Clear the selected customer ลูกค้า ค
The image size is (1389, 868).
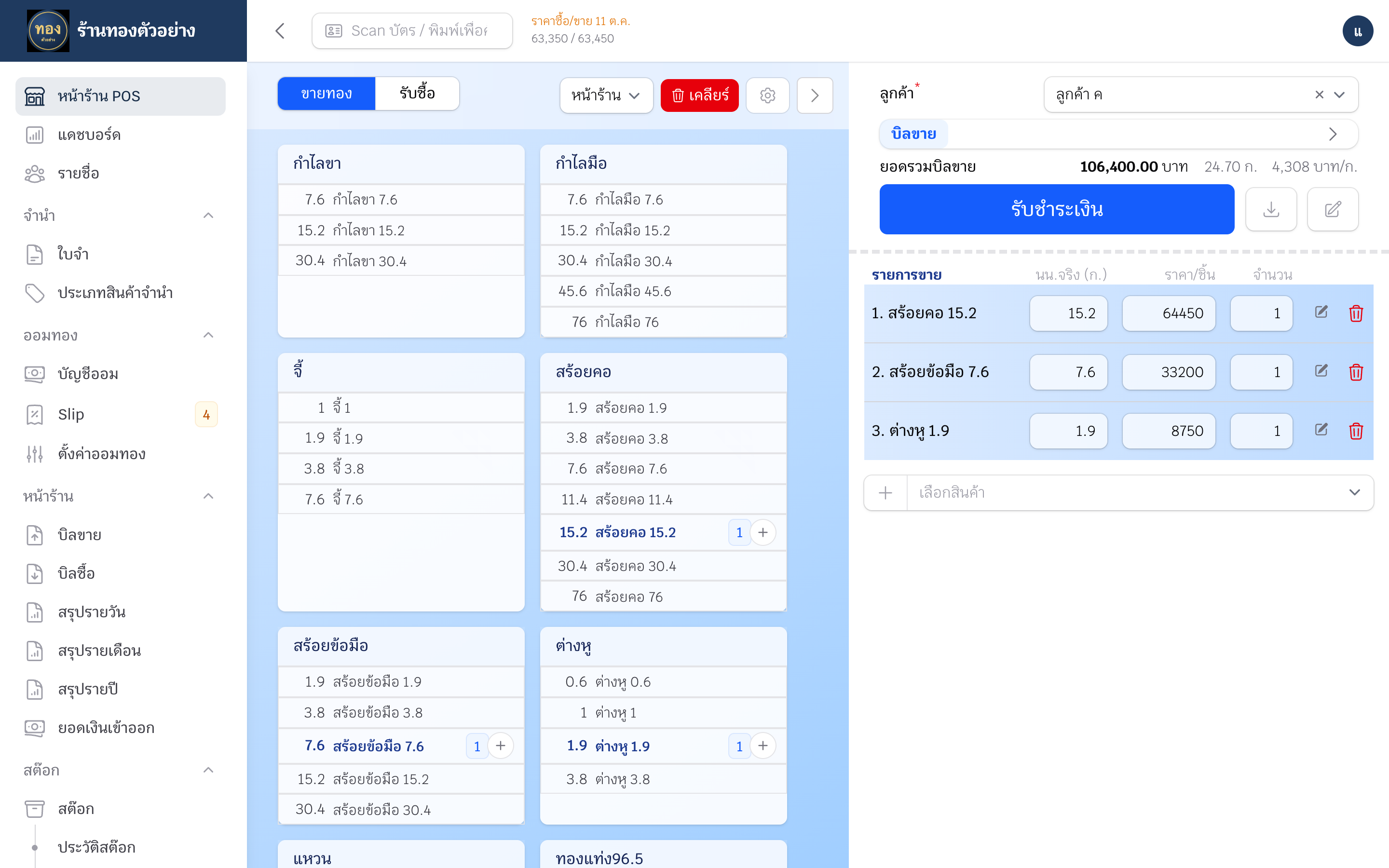(1319, 95)
